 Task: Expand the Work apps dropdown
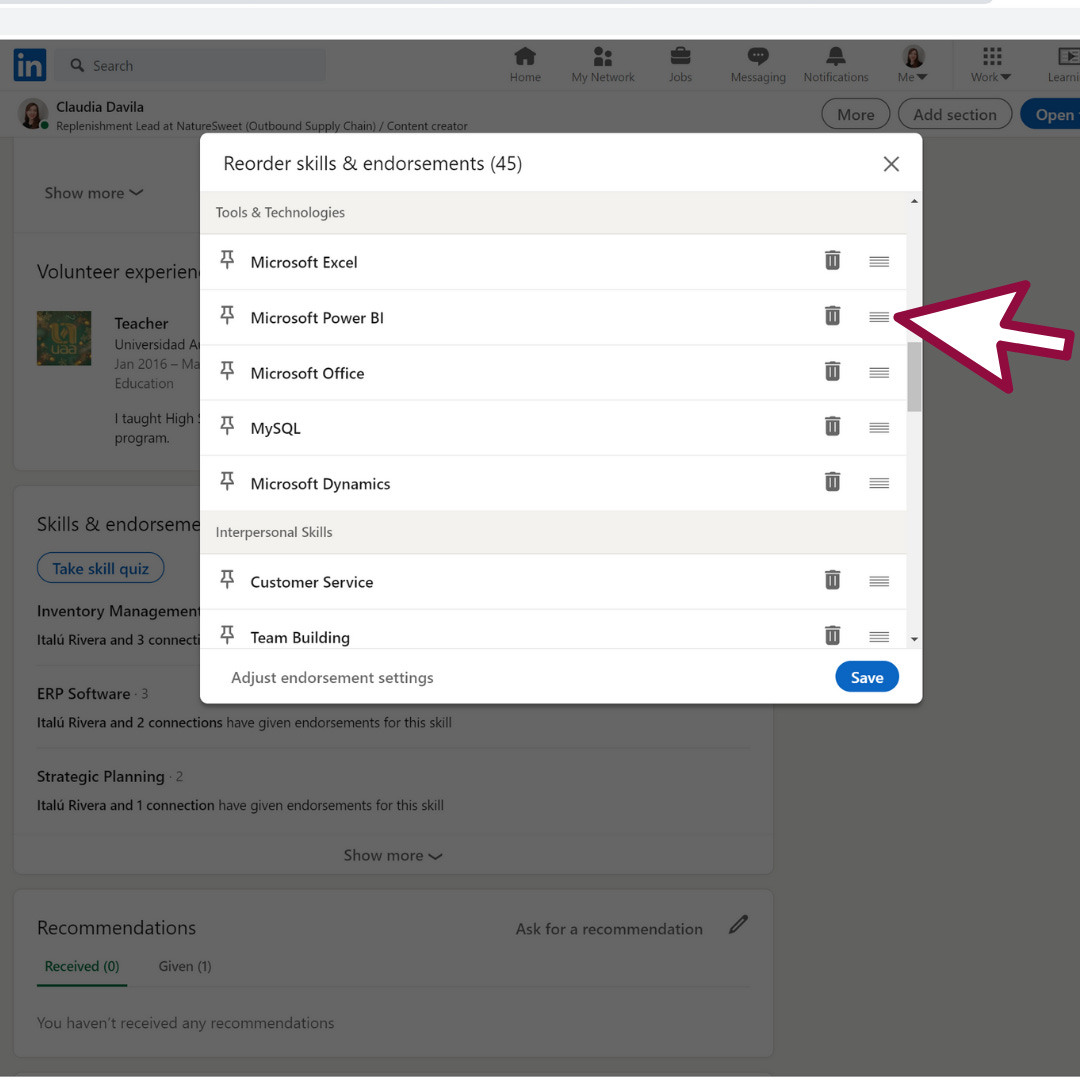point(991,65)
